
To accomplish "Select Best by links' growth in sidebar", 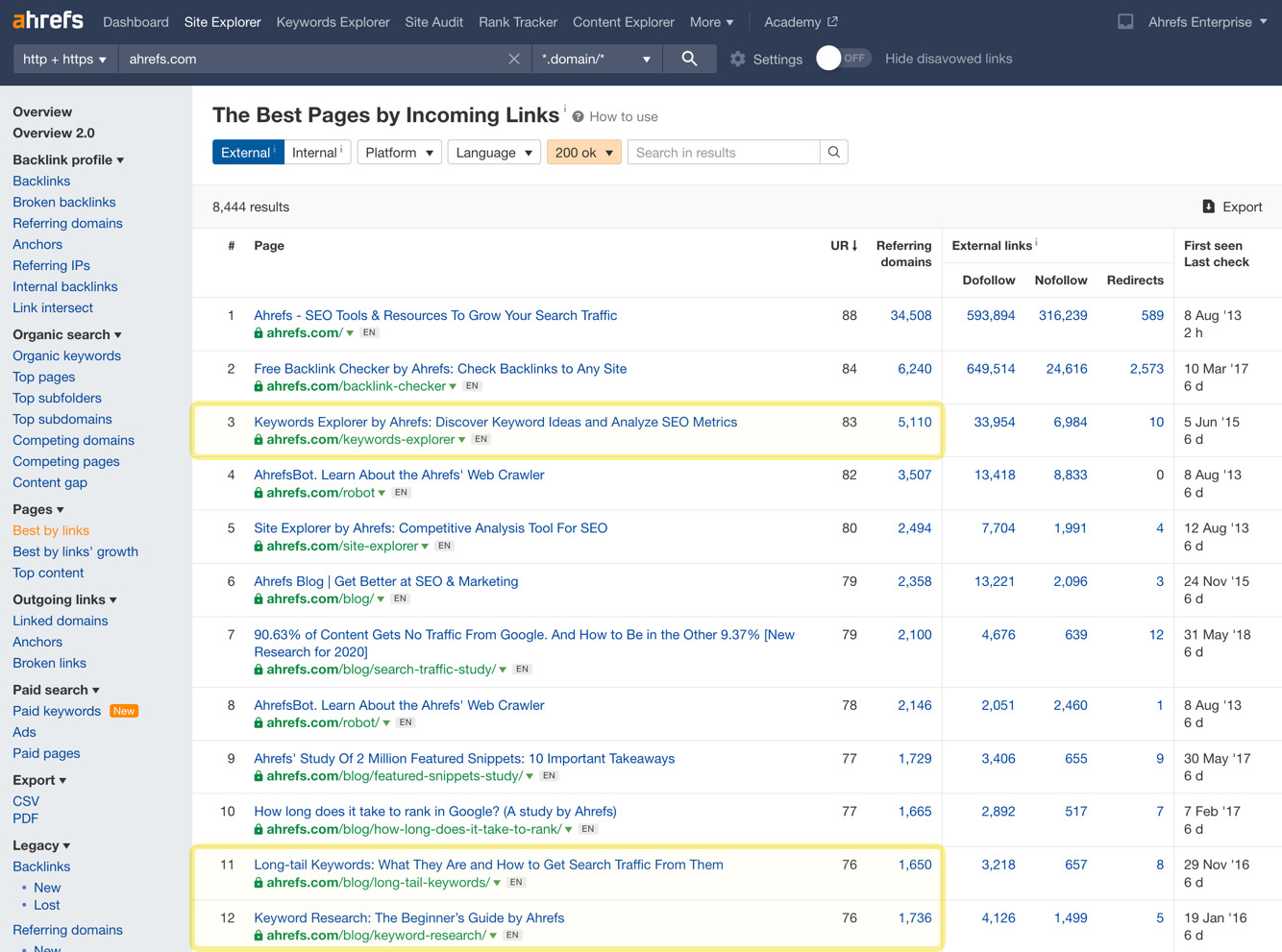I will [x=75, y=551].
